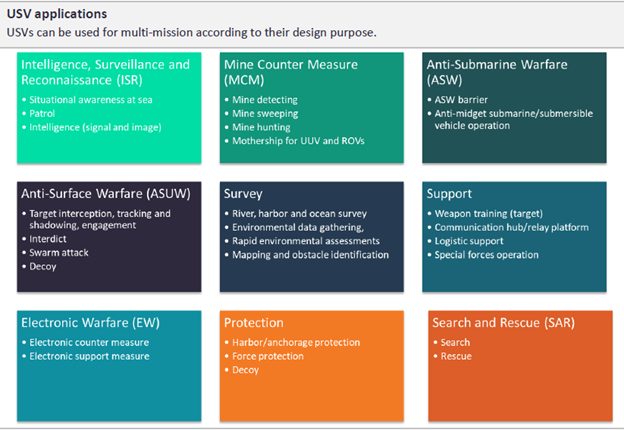Screen dimensions: 624x430
Task: Click the 'Support' card title
Action: 449,194
